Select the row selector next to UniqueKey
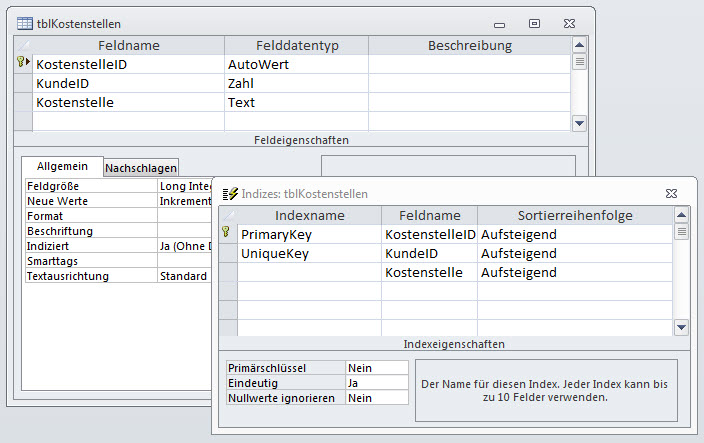This screenshot has width=704, height=443. point(227,254)
